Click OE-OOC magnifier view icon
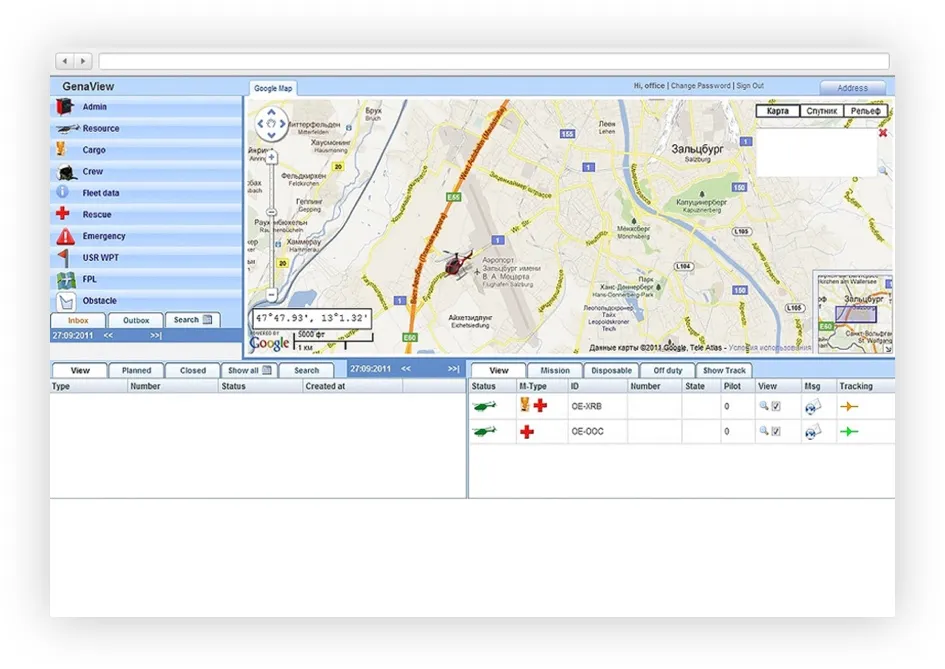 (764, 431)
